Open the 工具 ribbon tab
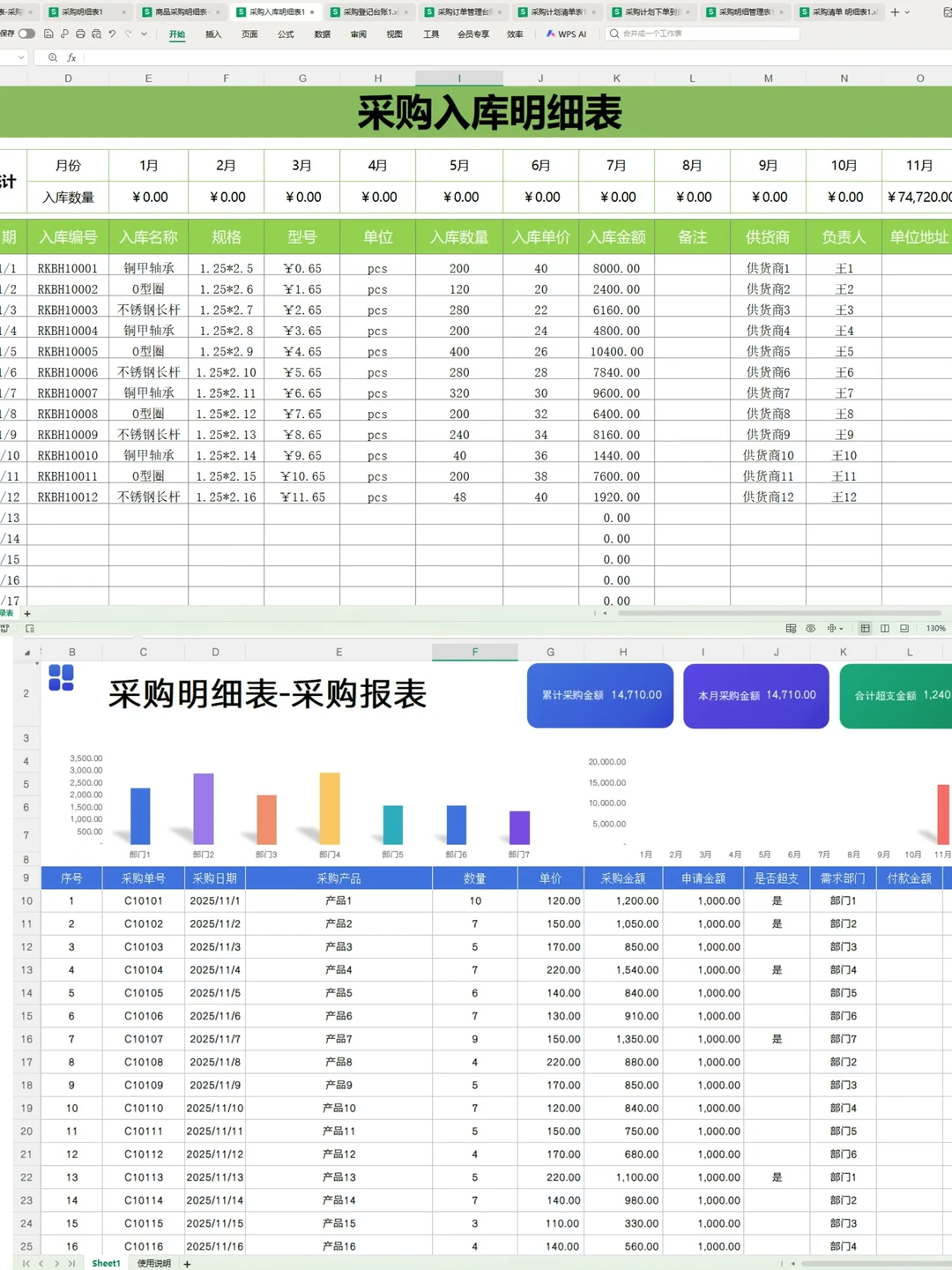The width and height of the screenshot is (952, 1270). tap(430, 34)
